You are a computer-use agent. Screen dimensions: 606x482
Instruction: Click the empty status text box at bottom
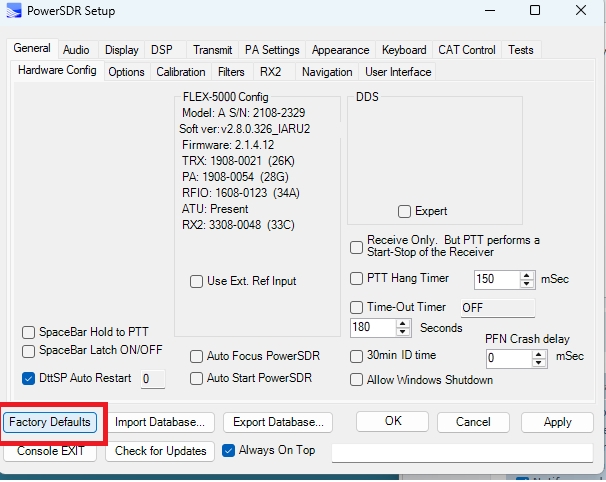coord(463,453)
